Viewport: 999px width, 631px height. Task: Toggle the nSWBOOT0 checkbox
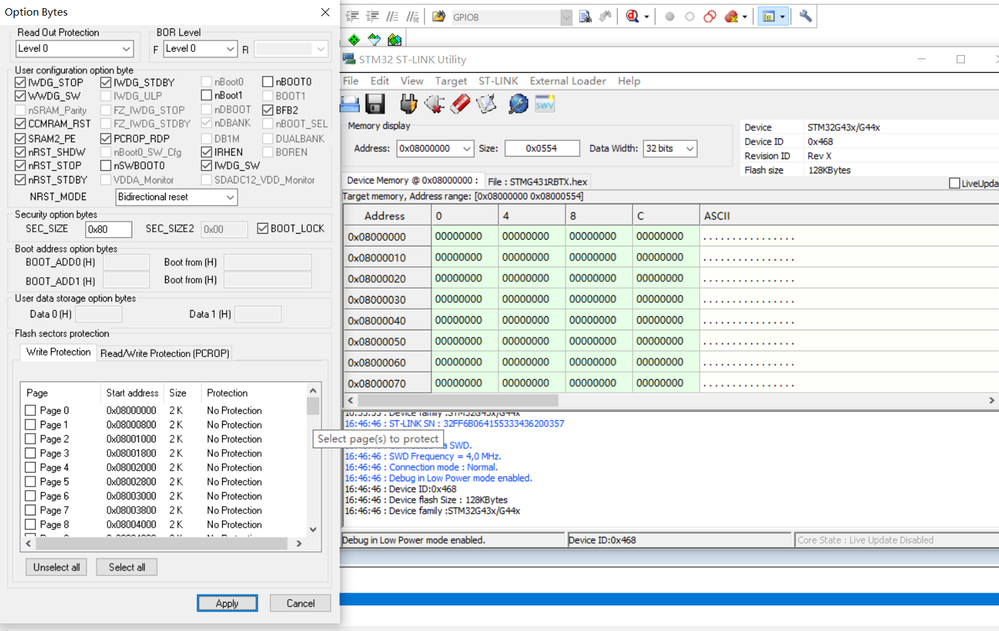tap(106, 166)
